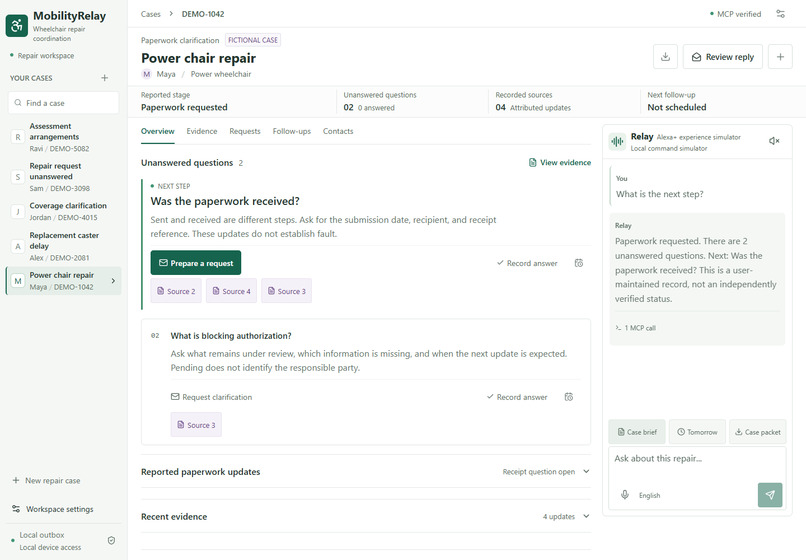
Task: Expand Reported paperwork updates section
Action: (365, 472)
